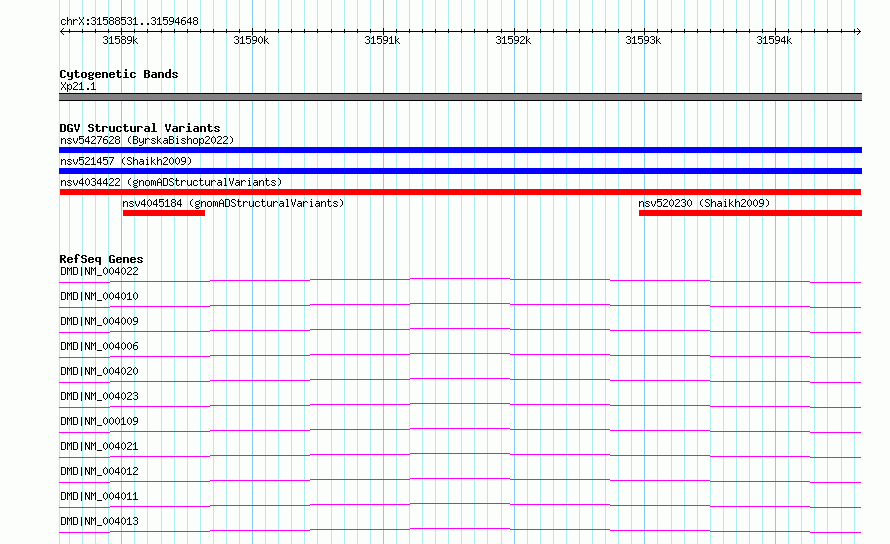This screenshot has width=890, height=544.
Task: Select the blue nsv521457 variant bar
Action: 460,171
